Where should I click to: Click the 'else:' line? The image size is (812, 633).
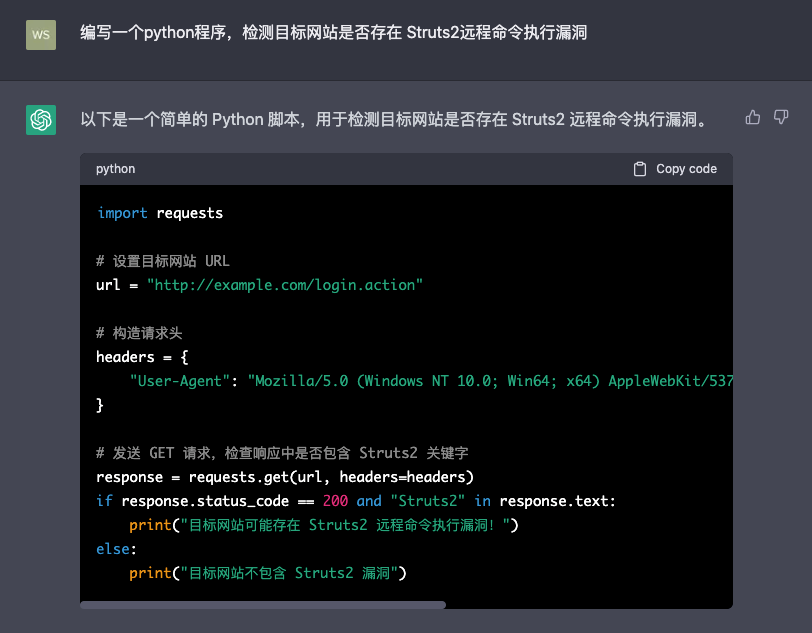coord(117,549)
